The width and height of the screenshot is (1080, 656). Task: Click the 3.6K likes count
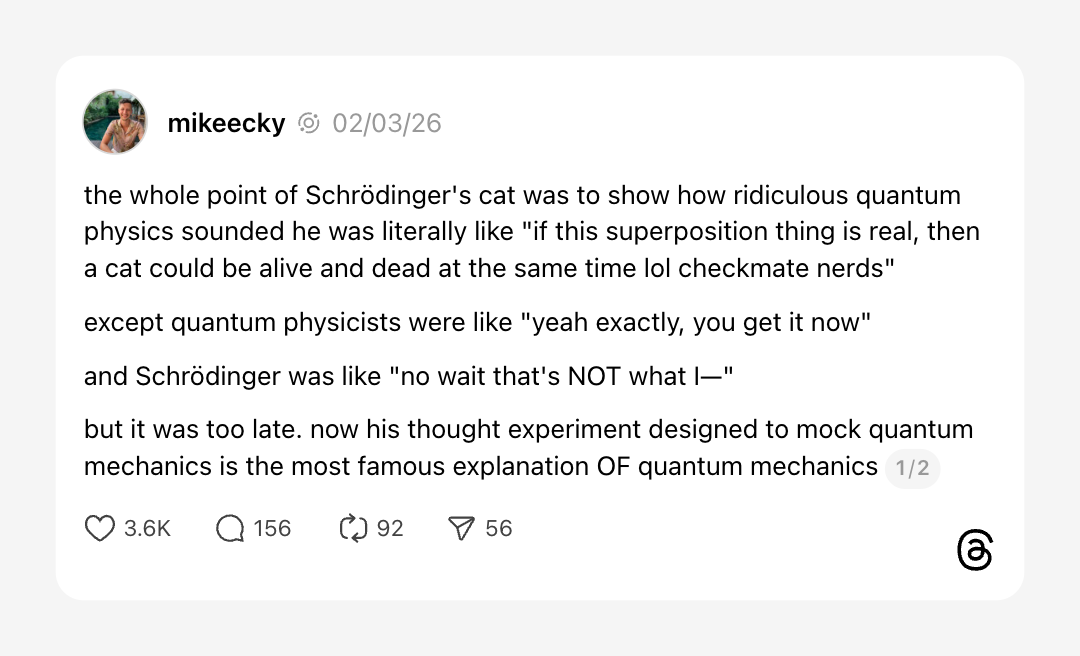pos(148,528)
